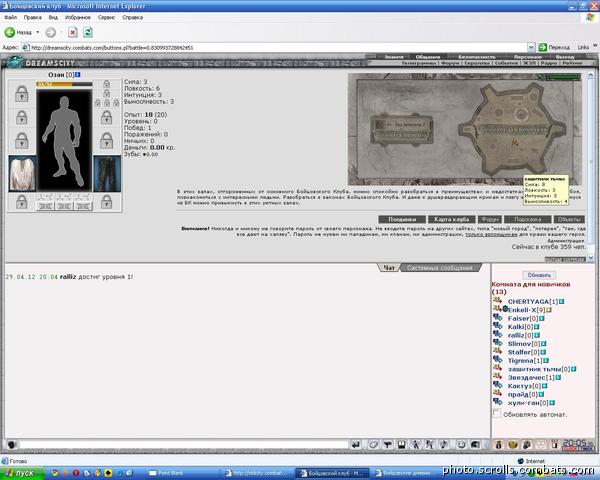600x480 pixels.
Task: Click the money bag icon near the clock
Action: [499, 444]
